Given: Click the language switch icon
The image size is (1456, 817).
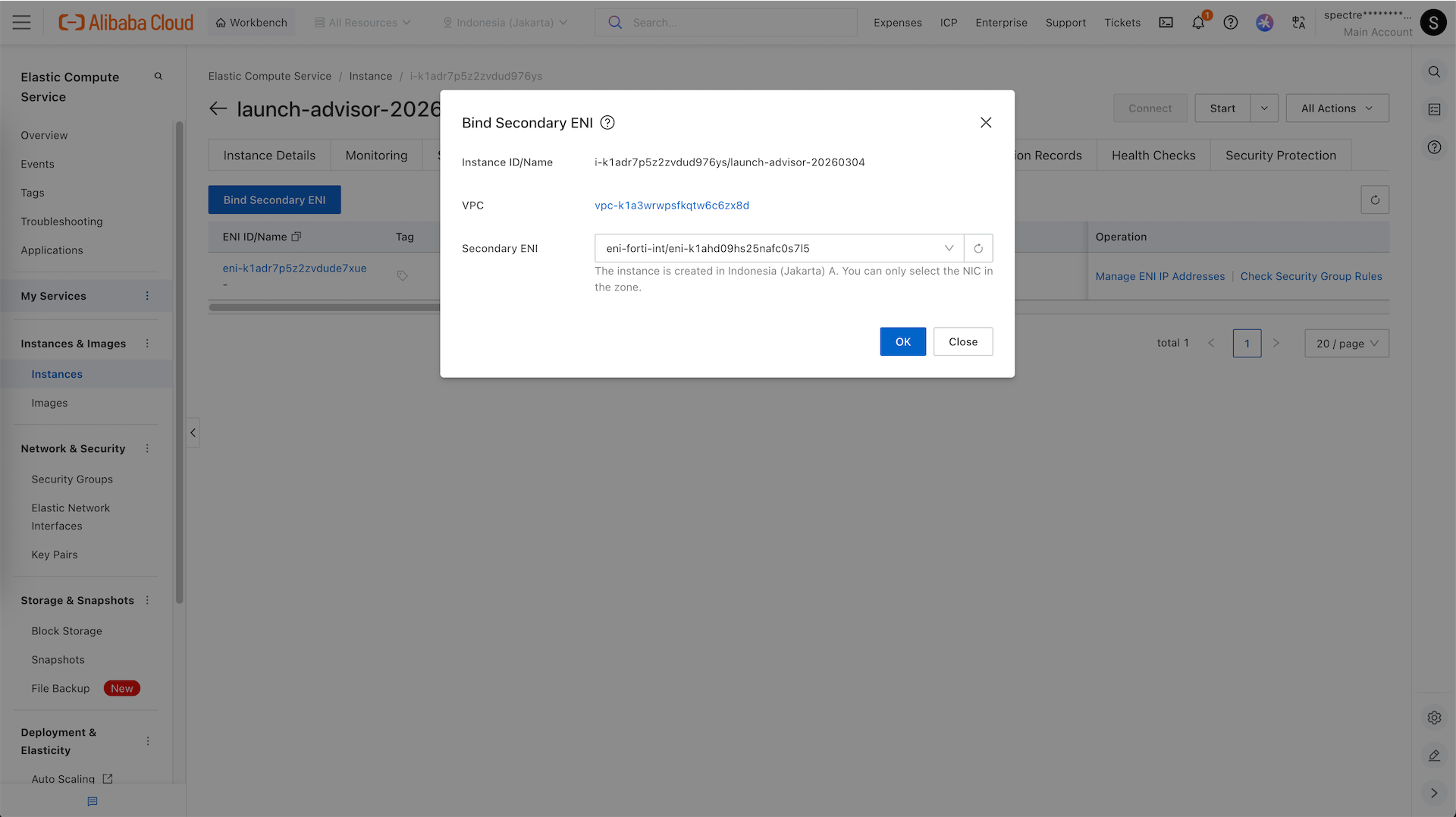Looking at the screenshot, I should (x=1298, y=23).
